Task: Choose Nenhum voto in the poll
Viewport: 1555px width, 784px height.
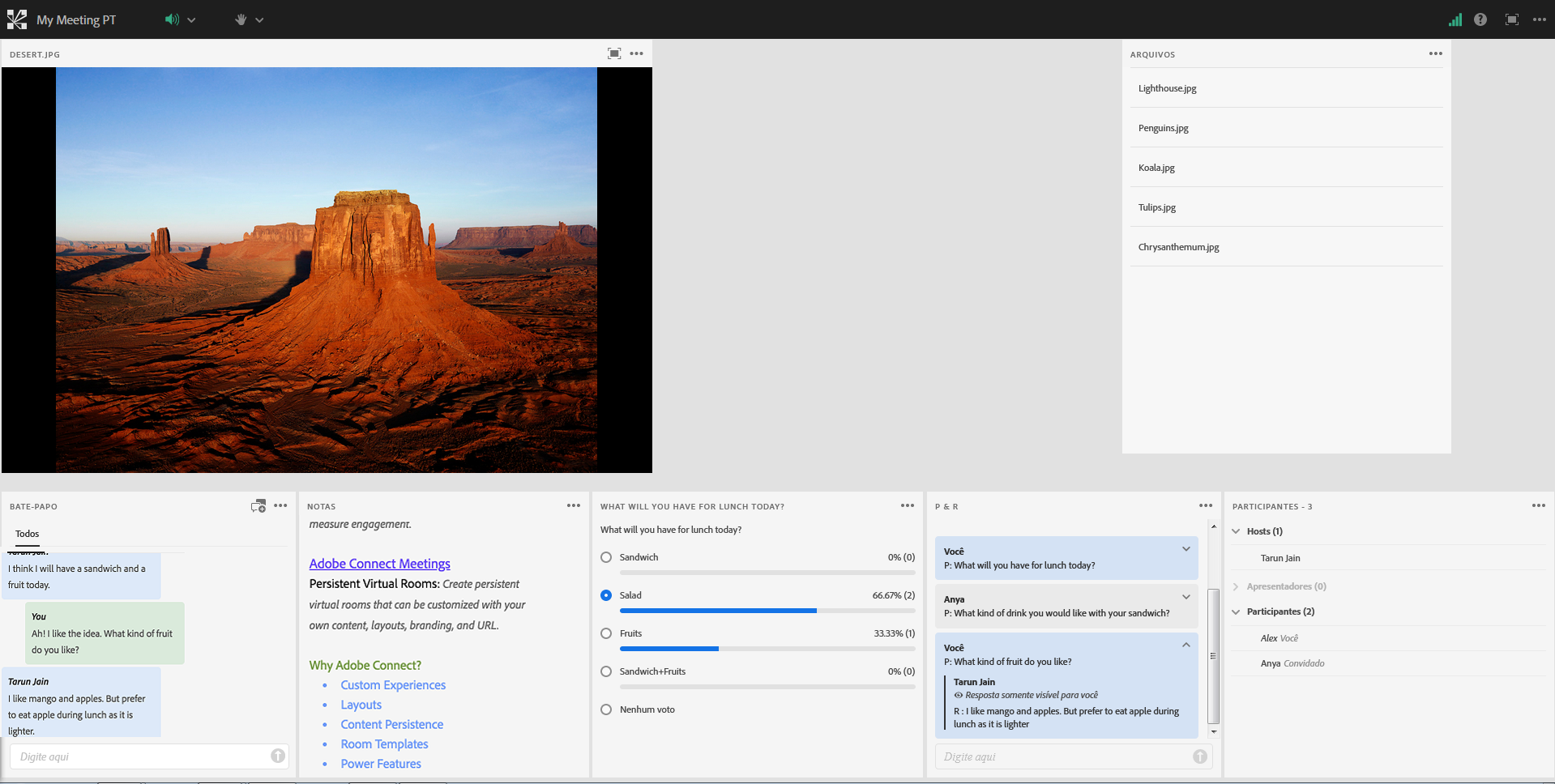Action: 605,709
